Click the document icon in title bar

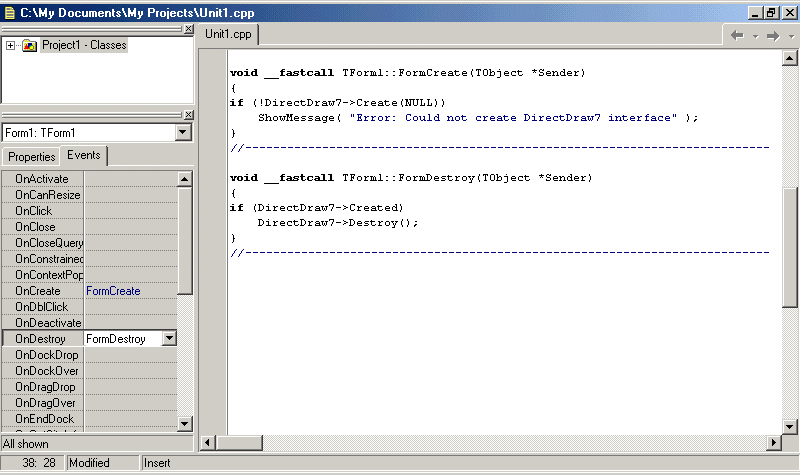(x=9, y=11)
